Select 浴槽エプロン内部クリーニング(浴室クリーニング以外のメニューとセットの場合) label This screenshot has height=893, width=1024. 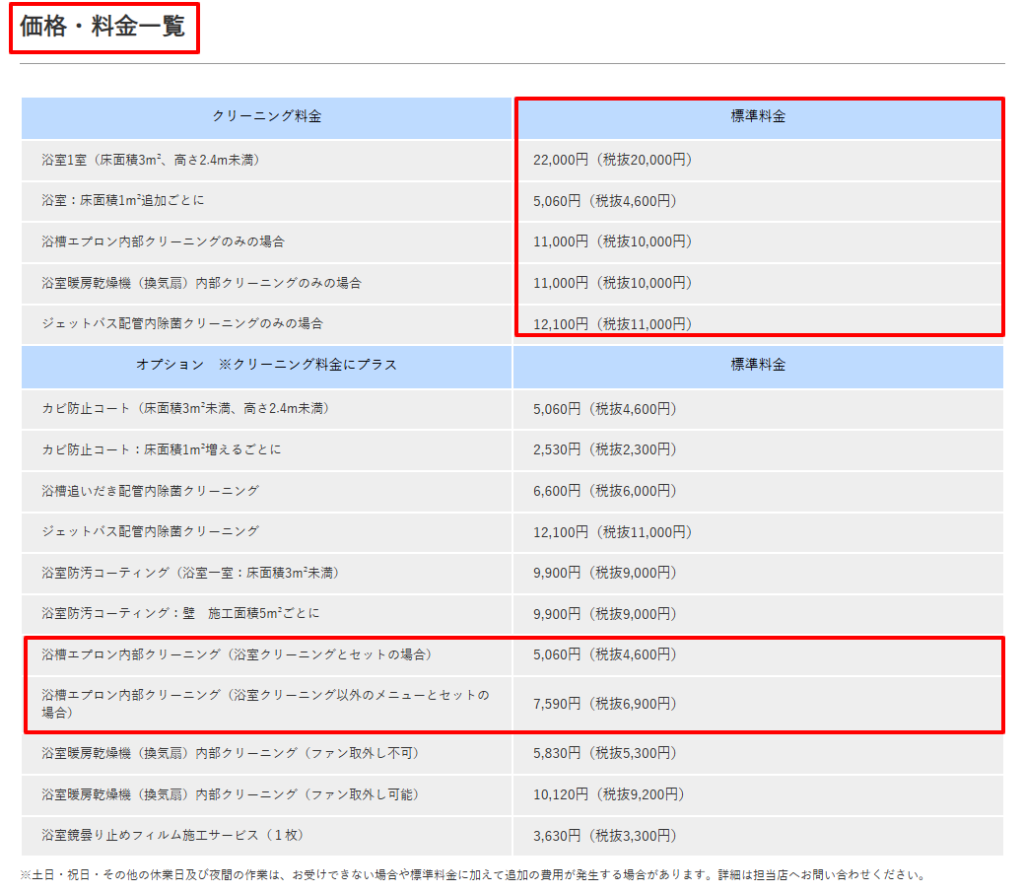[266, 704]
